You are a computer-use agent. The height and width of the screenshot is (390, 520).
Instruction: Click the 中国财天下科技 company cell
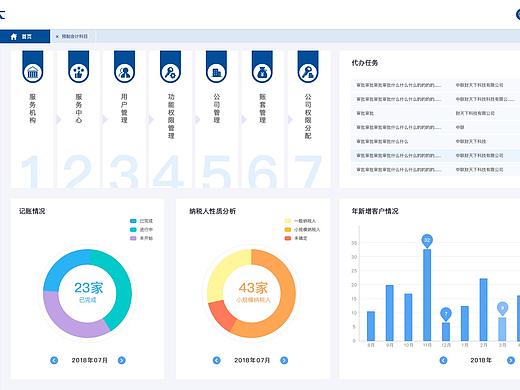pyautogui.click(x=470, y=141)
